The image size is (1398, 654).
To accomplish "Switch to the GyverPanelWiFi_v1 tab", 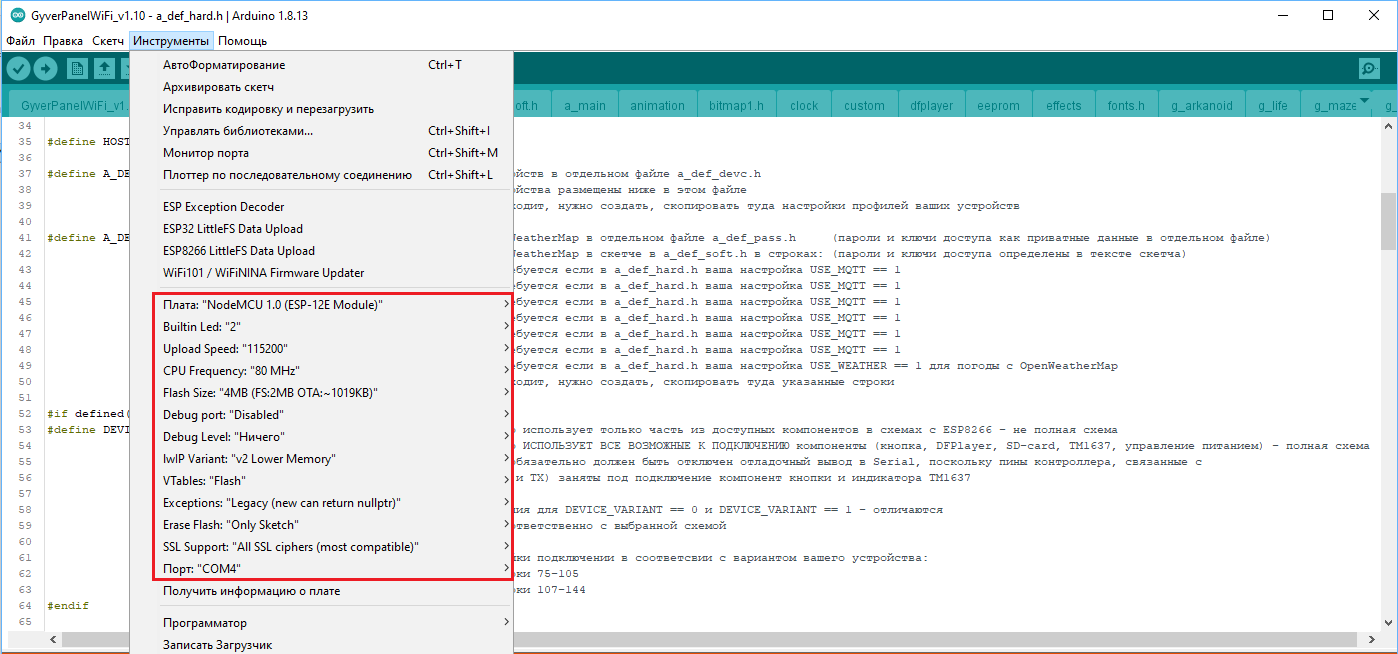I will [x=70, y=105].
